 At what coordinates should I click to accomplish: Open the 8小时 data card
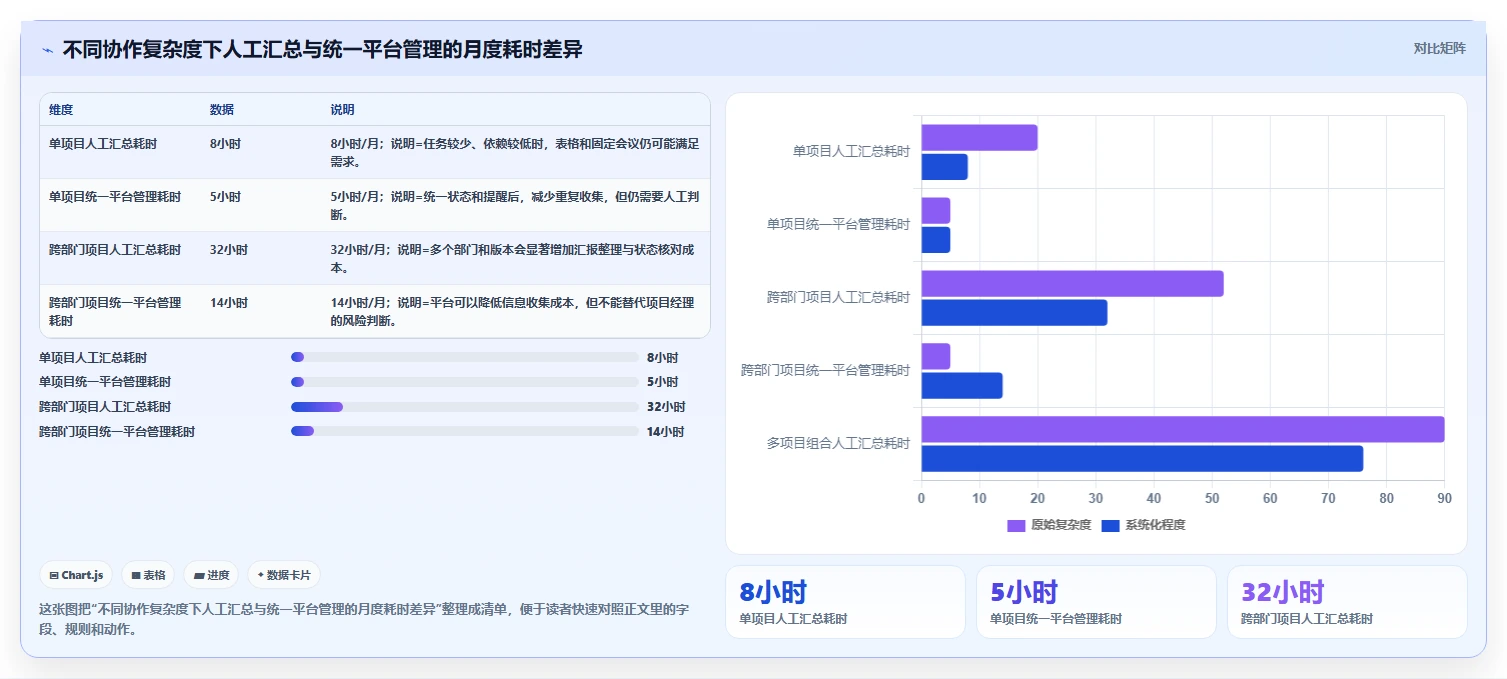coord(845,602)
